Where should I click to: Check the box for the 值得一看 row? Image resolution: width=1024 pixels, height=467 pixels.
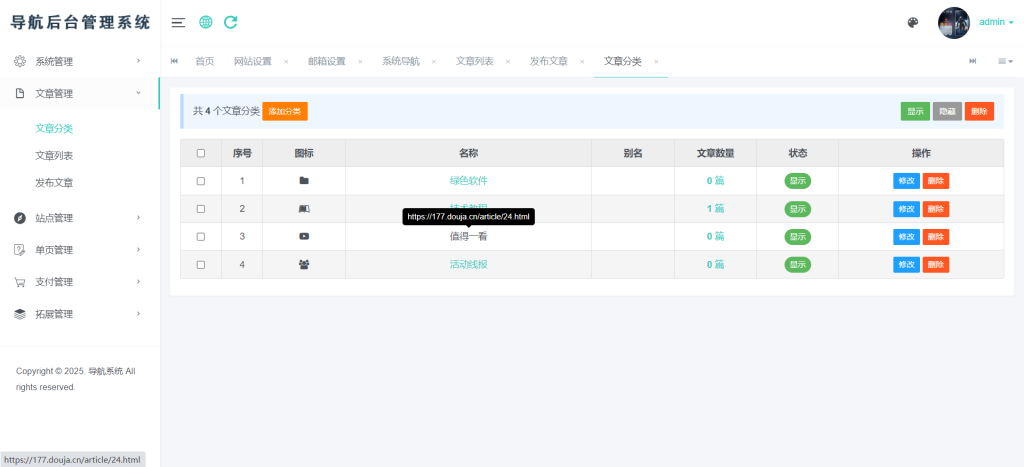click(x=200, y=236)
